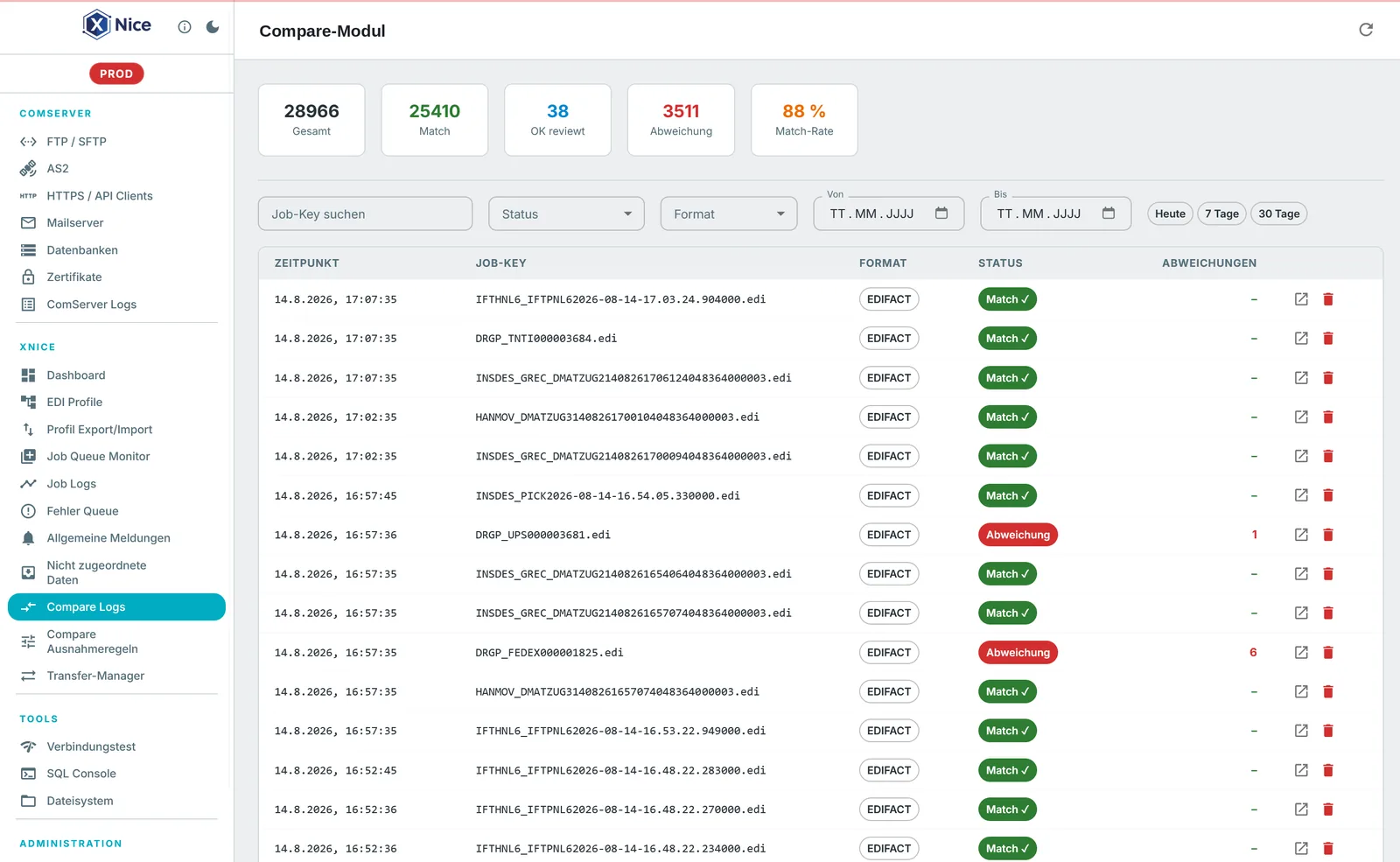This screenshot has height=862, width=1400.
Task: Click the Match-Rate card showing 88 %
Action: [804, 120]
